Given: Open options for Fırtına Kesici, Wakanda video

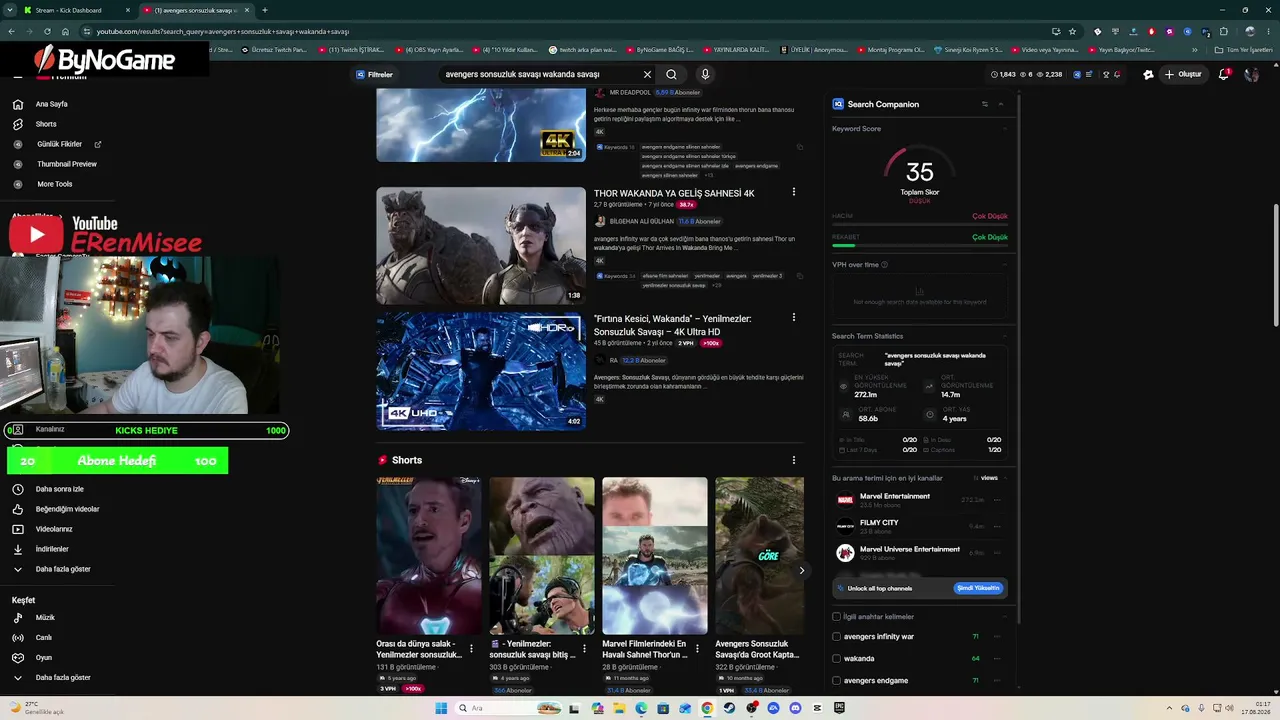Looking at the screenshot, I should 794,318.
